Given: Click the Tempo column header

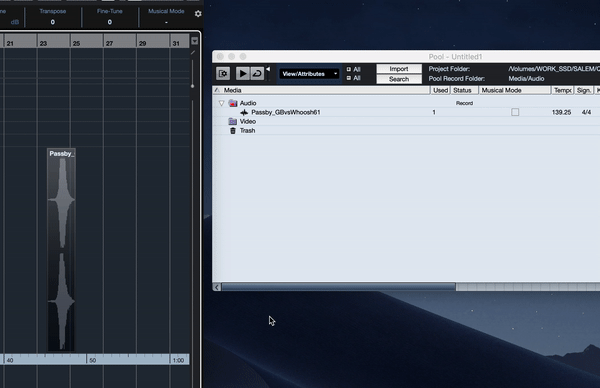Looking at the screenshot, I should (562, 90).
